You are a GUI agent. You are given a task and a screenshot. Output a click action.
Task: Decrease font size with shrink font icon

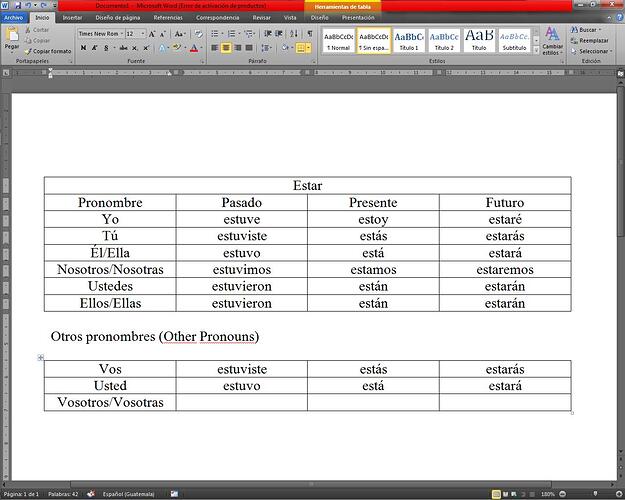[x=163, y=34]
